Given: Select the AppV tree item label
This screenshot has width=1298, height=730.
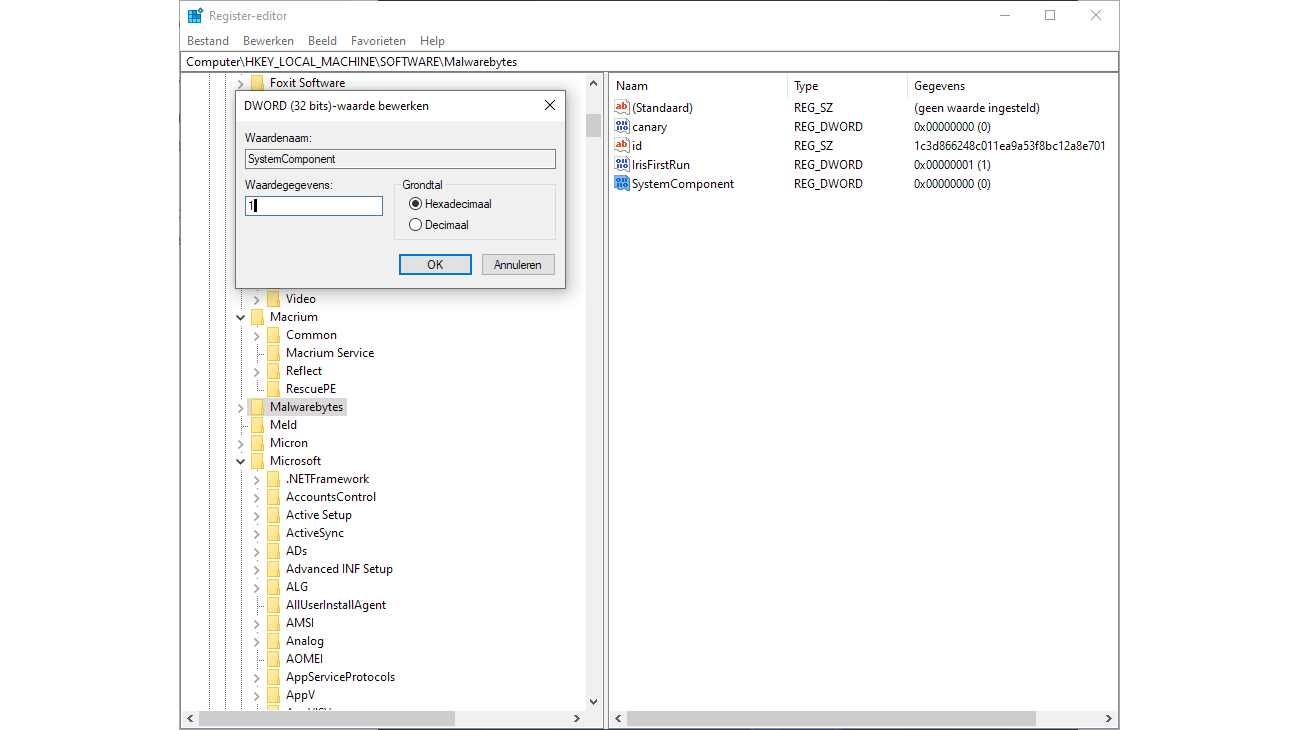Looking at the screenshot, I should click(300, 695).
